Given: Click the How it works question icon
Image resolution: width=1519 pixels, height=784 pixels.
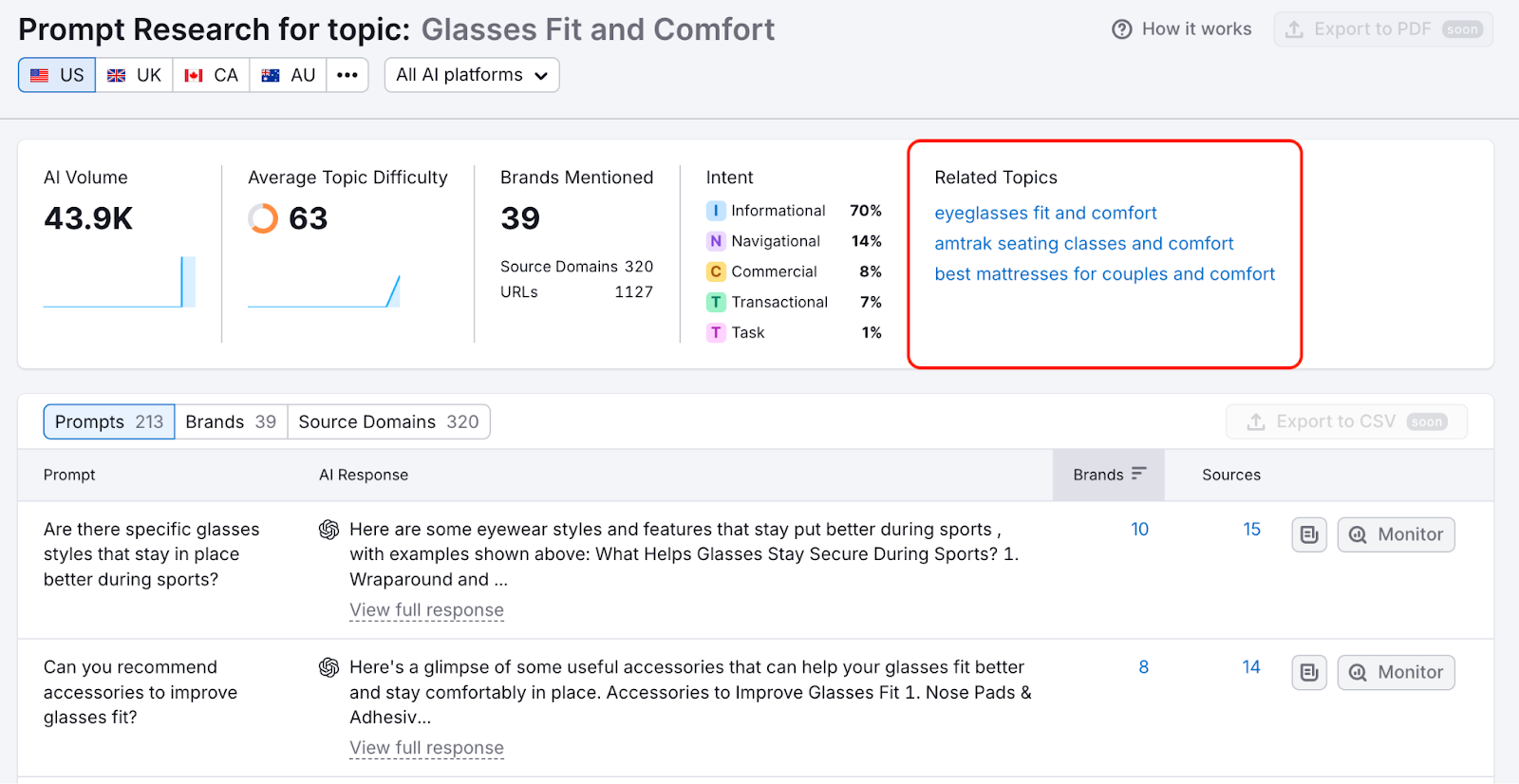Looking at the screenshot, I should (x=1122, y=29).
